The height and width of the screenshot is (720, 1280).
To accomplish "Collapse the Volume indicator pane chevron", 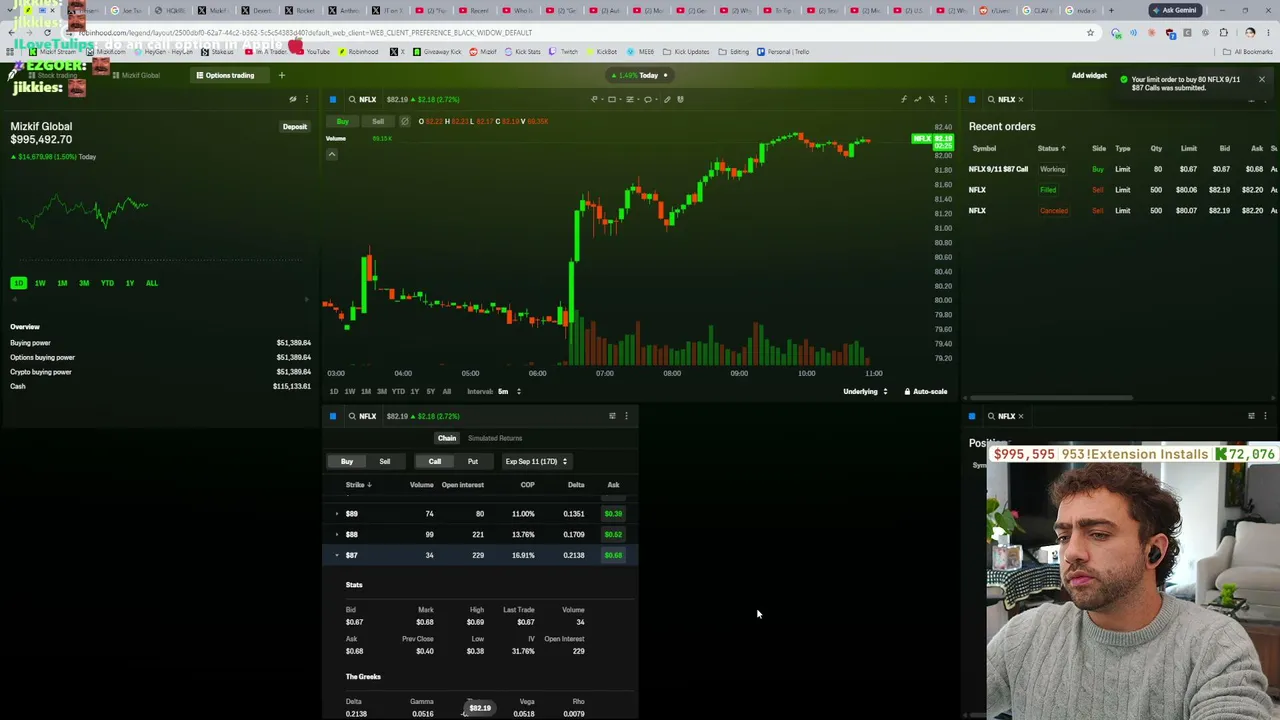I will (332, 154).
